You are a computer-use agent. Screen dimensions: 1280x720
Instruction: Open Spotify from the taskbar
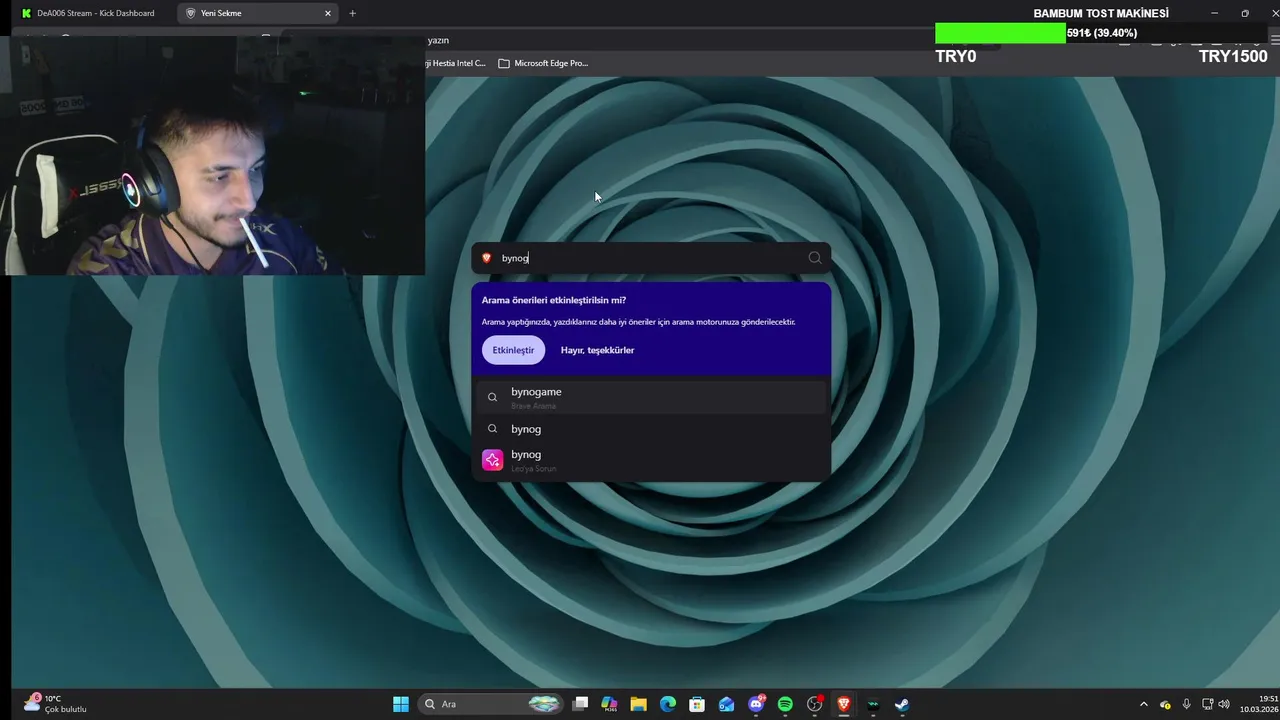[785, 704]
